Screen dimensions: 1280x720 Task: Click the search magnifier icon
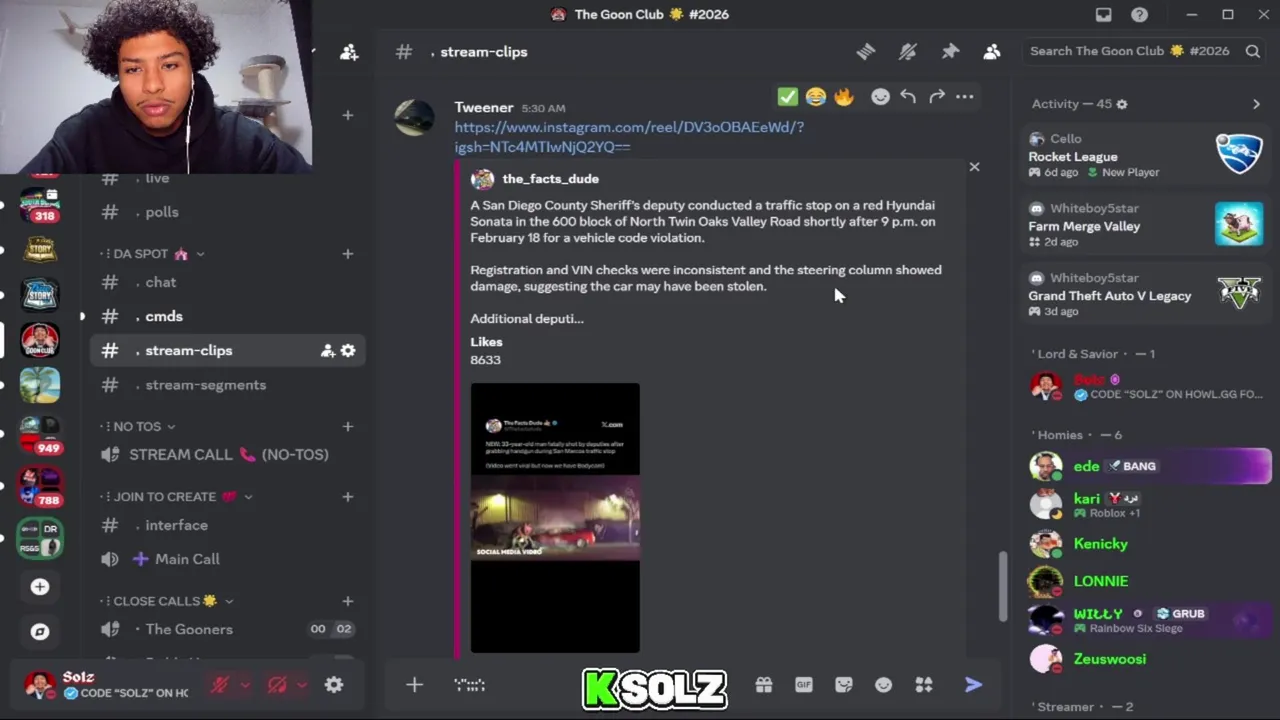coord(1252,51)
